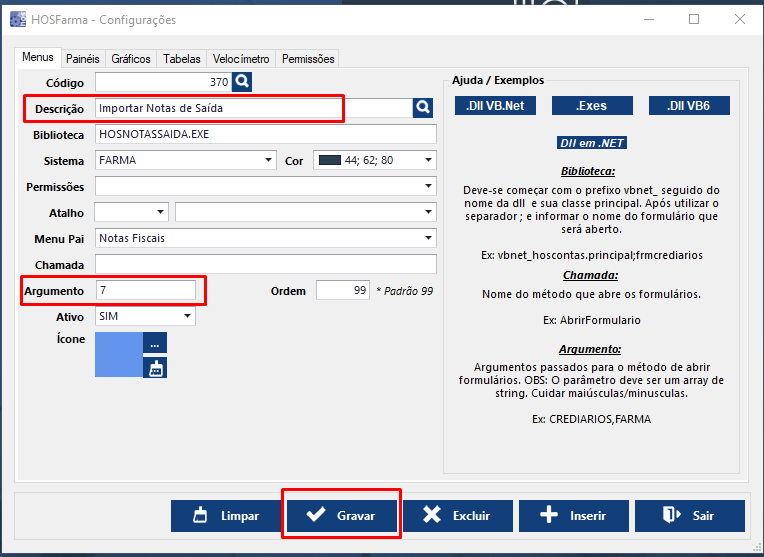Click the clear icon button below browse

[155, 368]
